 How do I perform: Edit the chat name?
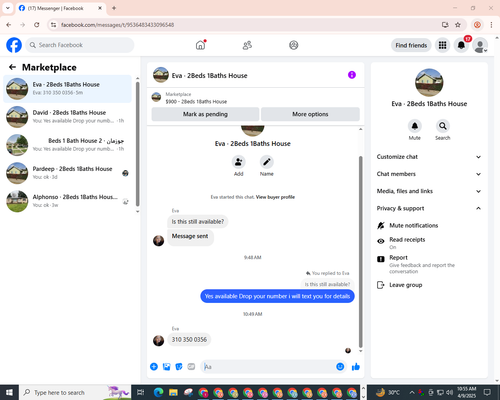pyautogui.click(x=267, y=162)
